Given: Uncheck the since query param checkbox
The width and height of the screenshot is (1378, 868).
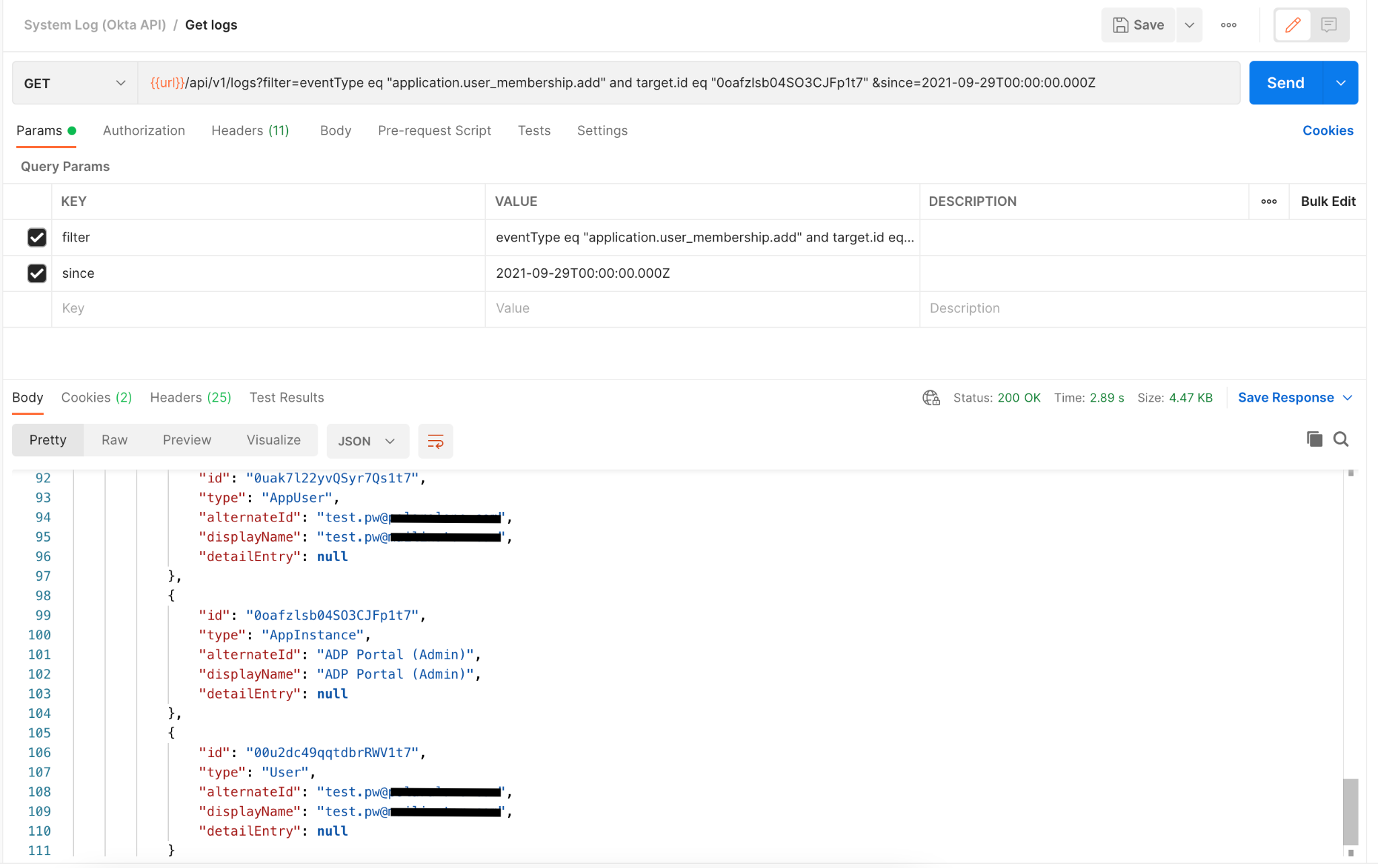Looking at the screenshot, I should point(37,273).
